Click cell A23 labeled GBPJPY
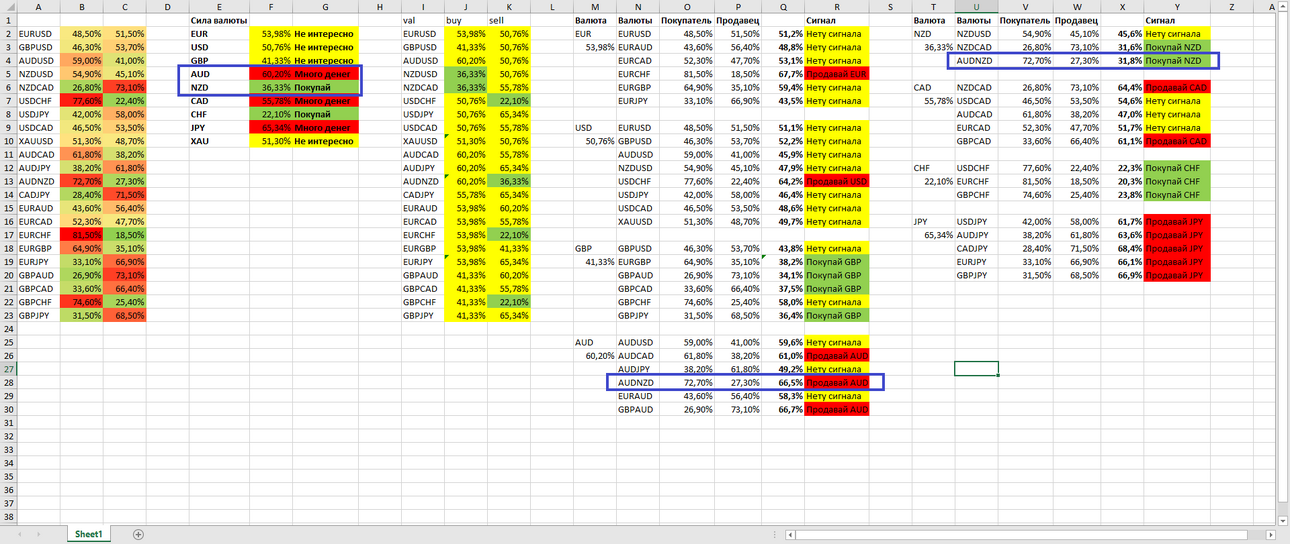This screenshot has width=1290, height=544. click(38, 315)
